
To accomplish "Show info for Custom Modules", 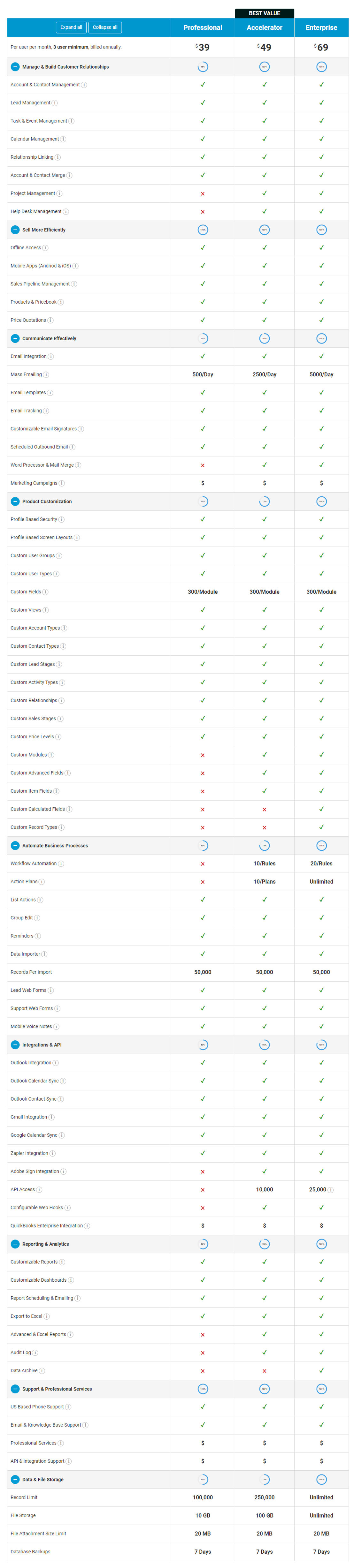I will coord(51,755).
